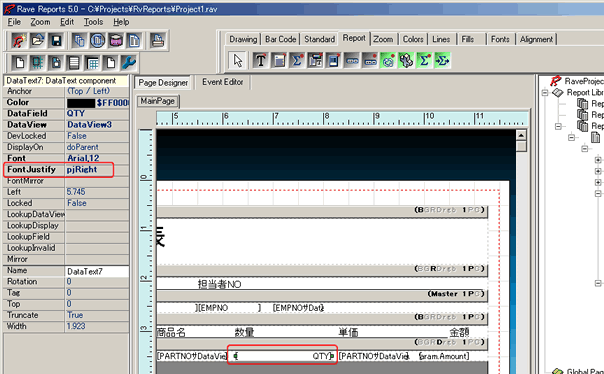
Task: Click the New Data Object icon (purple drum)
Action: tap(116, 40)
